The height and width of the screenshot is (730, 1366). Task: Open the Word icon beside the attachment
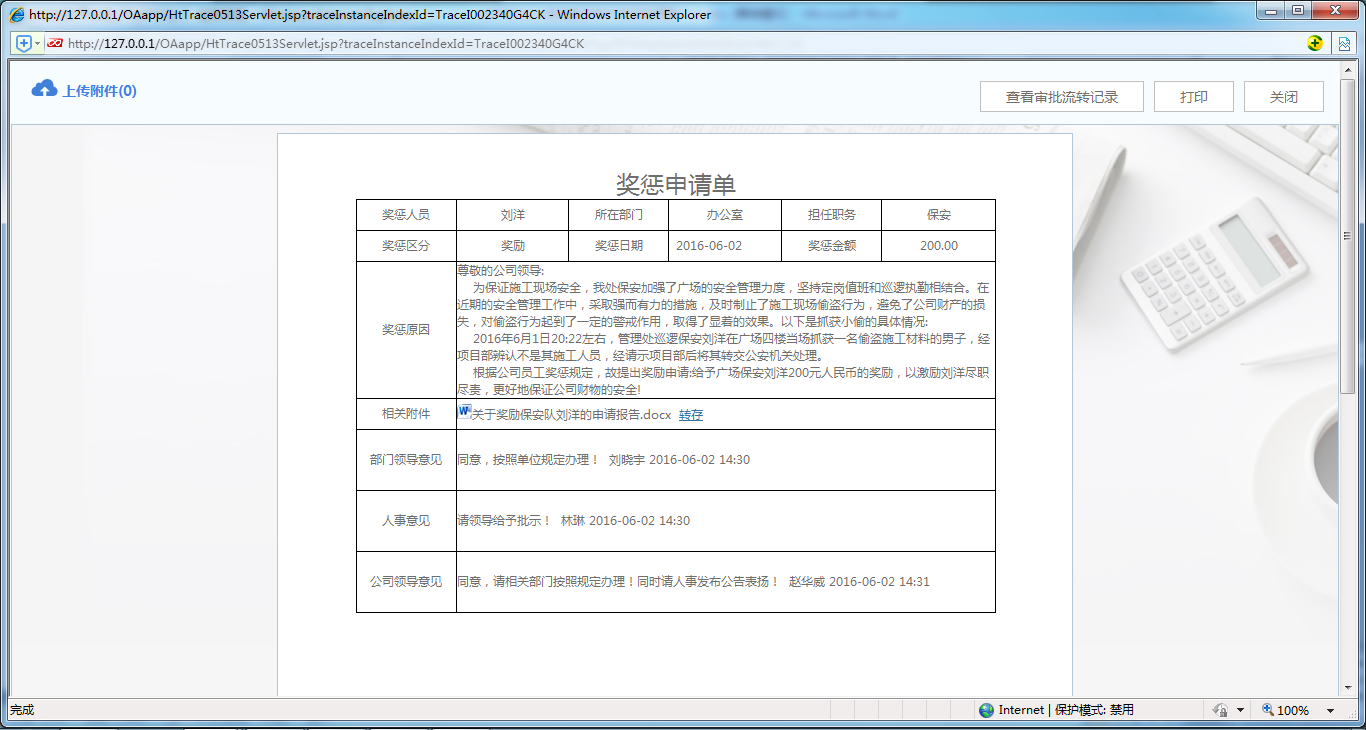click(x=462, y=410)
